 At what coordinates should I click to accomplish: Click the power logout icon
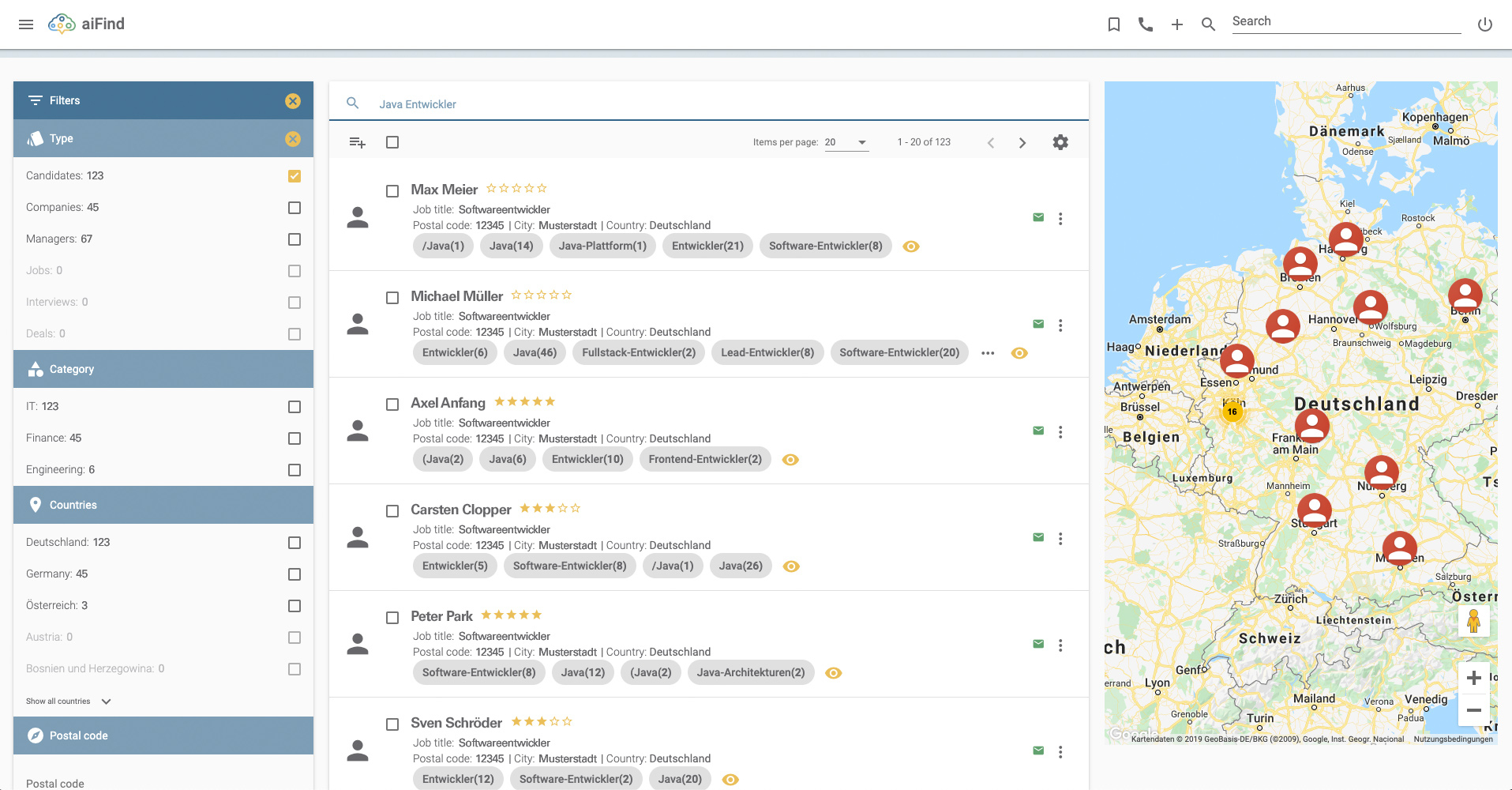pyautogui.click(x=1484, y=24)
